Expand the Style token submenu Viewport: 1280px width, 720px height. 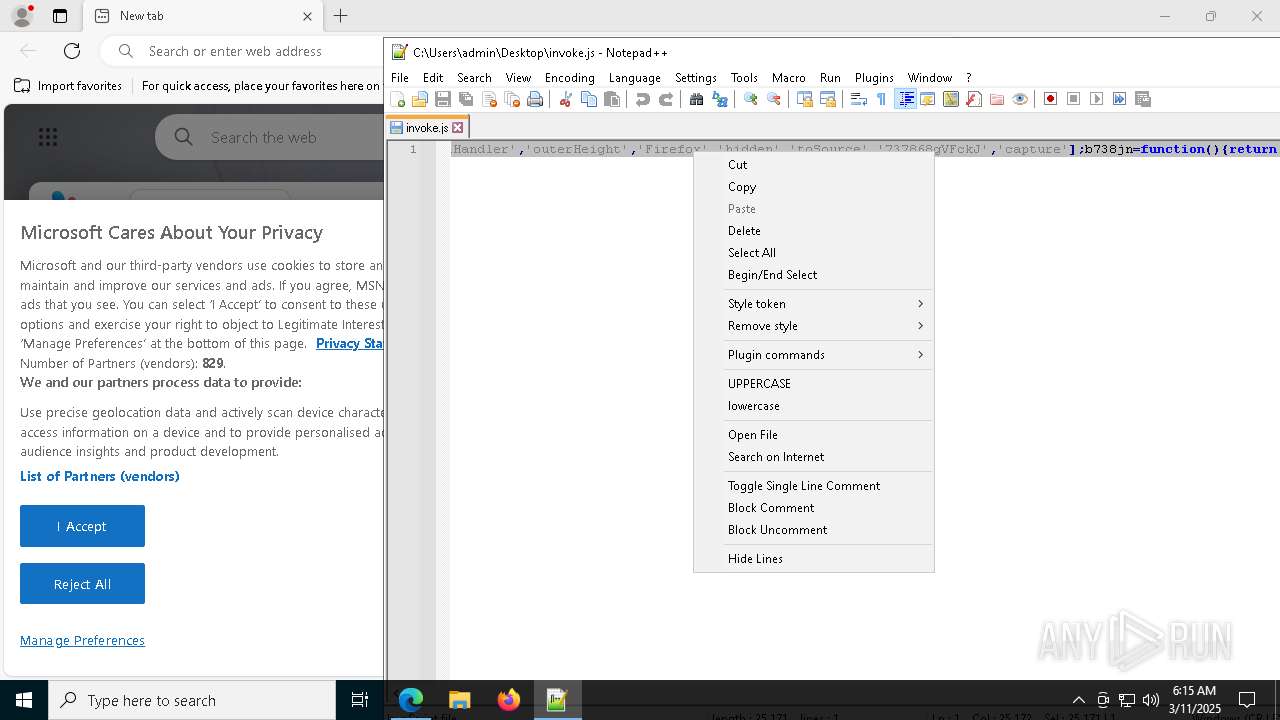(x=813, y=303)
